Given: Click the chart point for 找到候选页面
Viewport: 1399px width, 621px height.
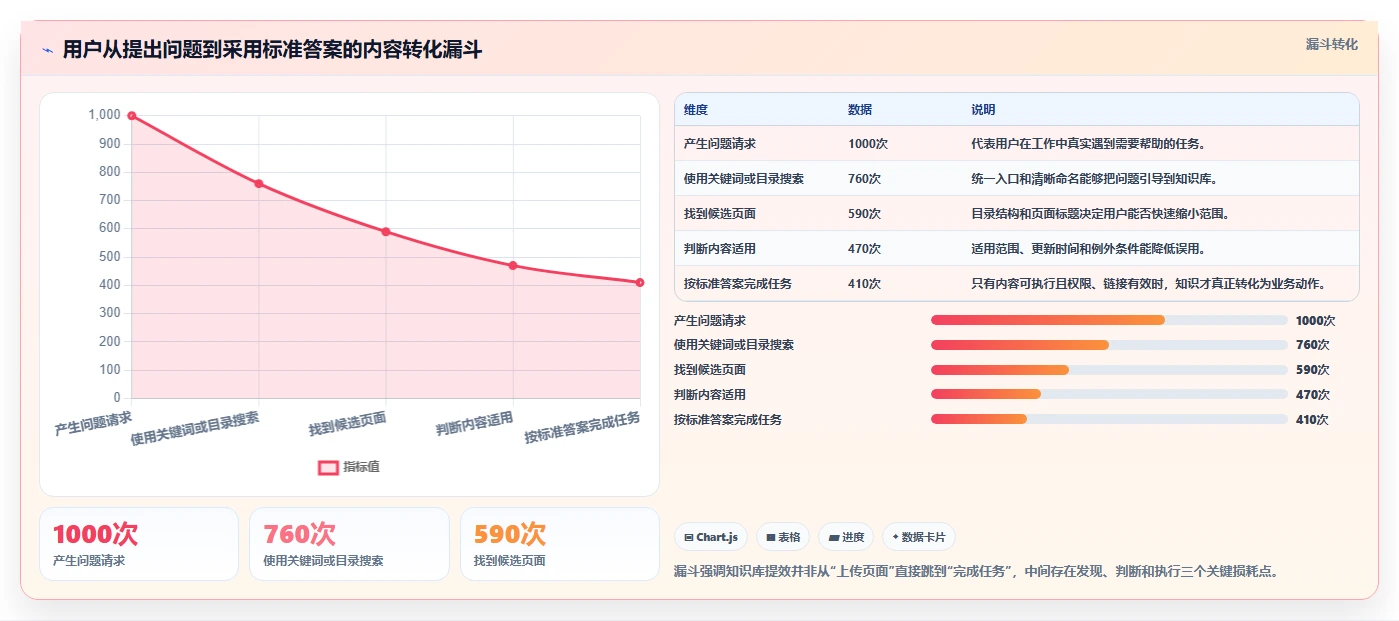Looking at the screenshot, I should [x=386, y=232].
